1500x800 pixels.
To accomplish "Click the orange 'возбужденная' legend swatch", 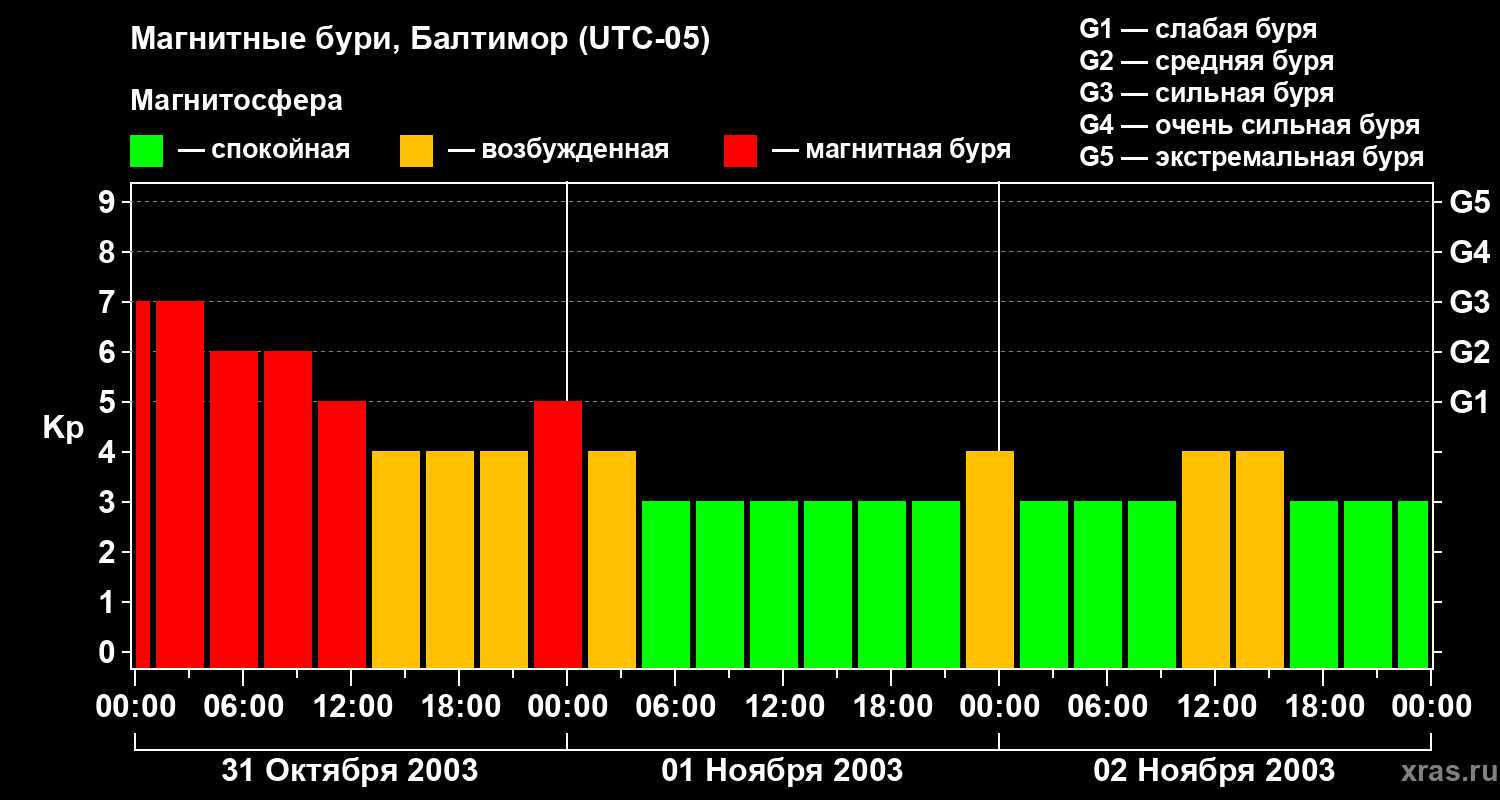I will point(416,151).
